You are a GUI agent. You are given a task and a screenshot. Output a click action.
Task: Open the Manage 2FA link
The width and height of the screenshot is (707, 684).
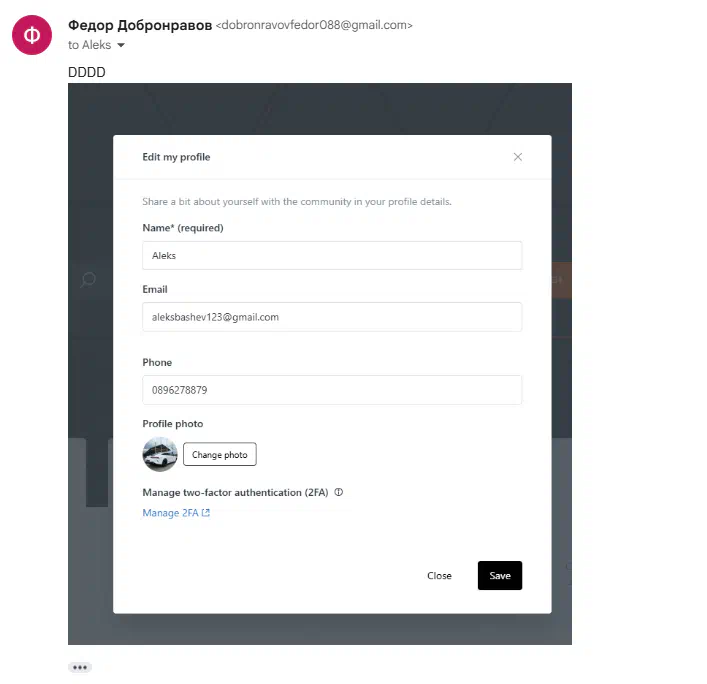click(x=176, y=513)
